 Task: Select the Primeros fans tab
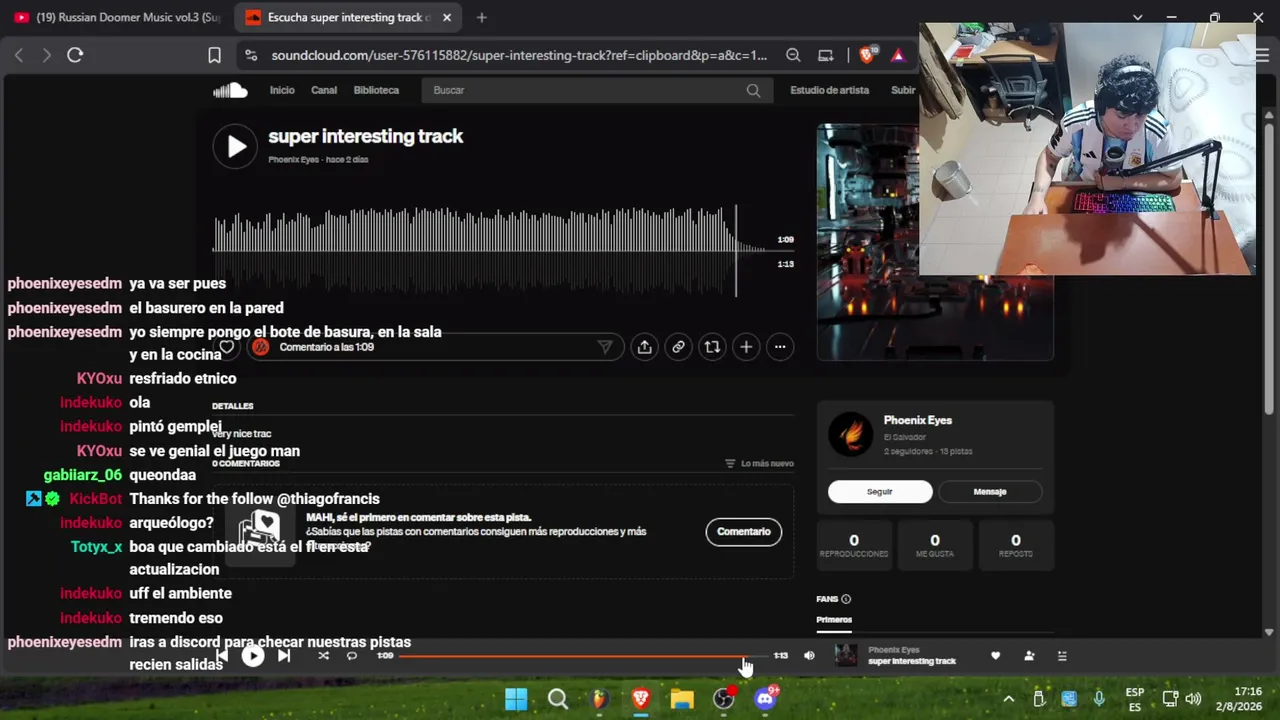[834, 620]
